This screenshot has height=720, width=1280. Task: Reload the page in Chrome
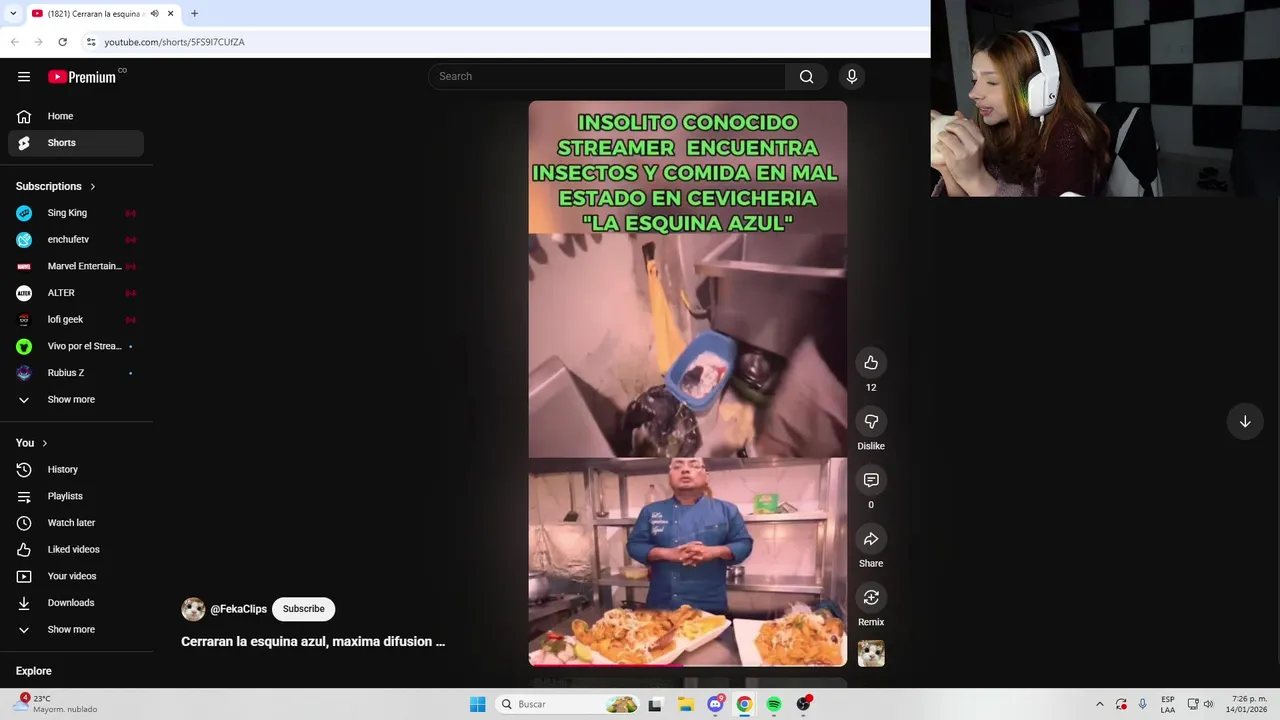point(62,42)
